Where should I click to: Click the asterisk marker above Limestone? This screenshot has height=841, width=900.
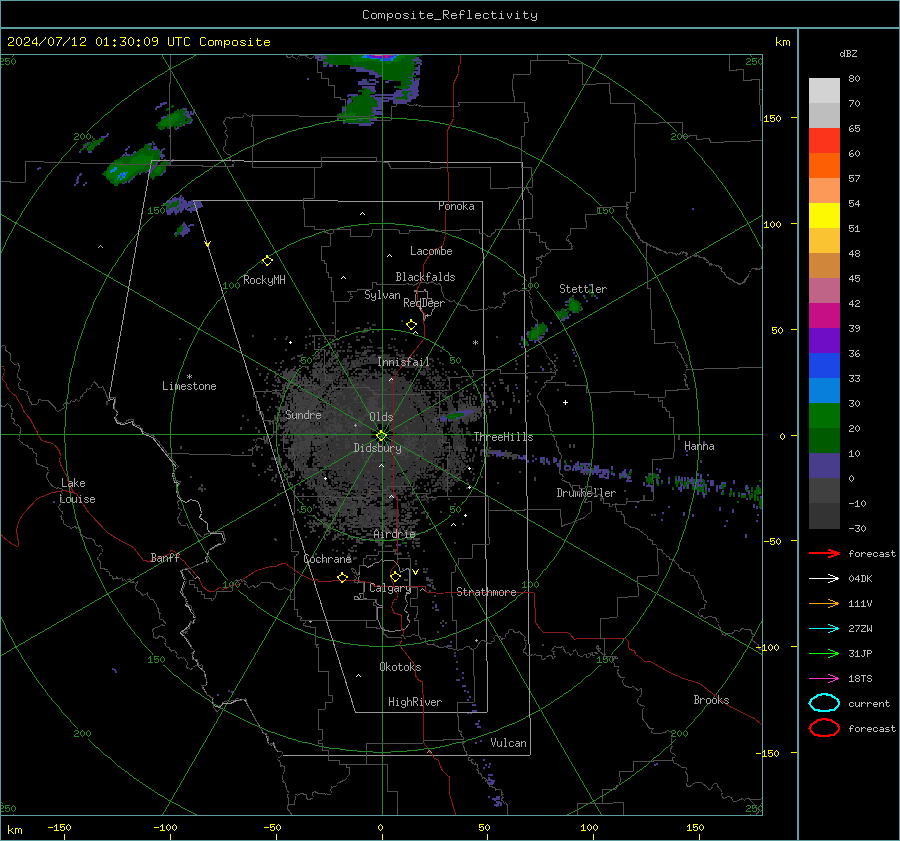point(189,377)
